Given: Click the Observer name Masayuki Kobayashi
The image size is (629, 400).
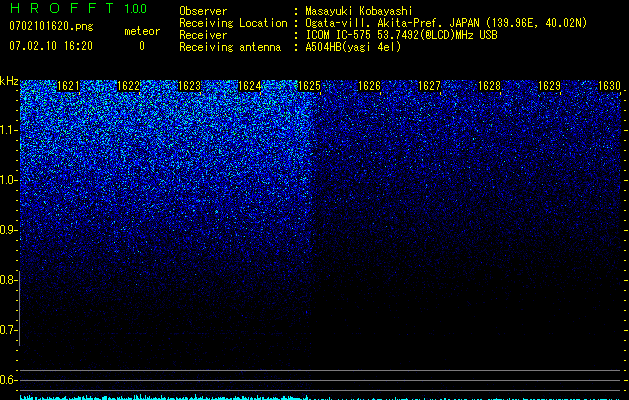Looking at the screenshot, I should coord(359,11).
